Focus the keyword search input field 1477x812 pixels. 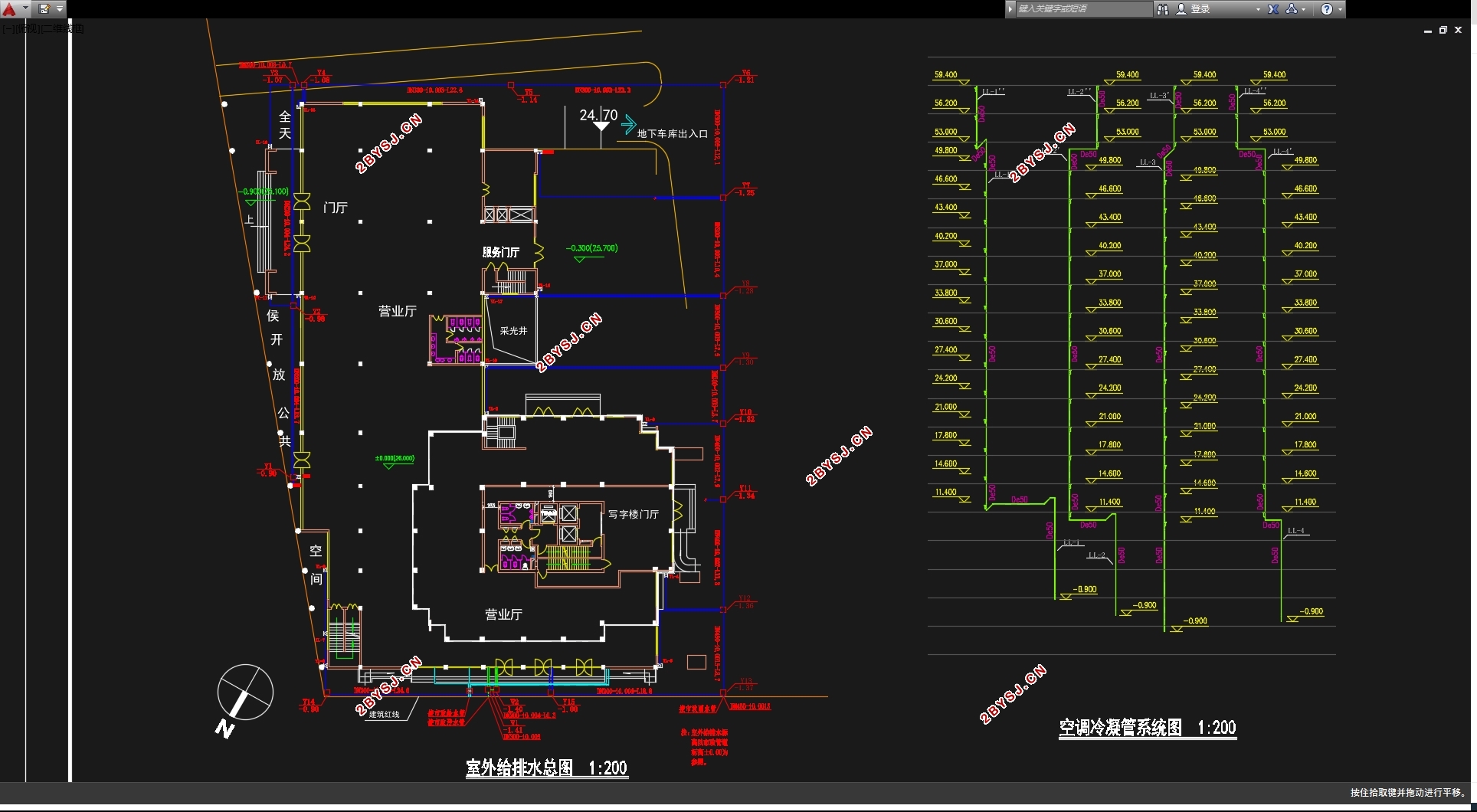pos(1084,9)
